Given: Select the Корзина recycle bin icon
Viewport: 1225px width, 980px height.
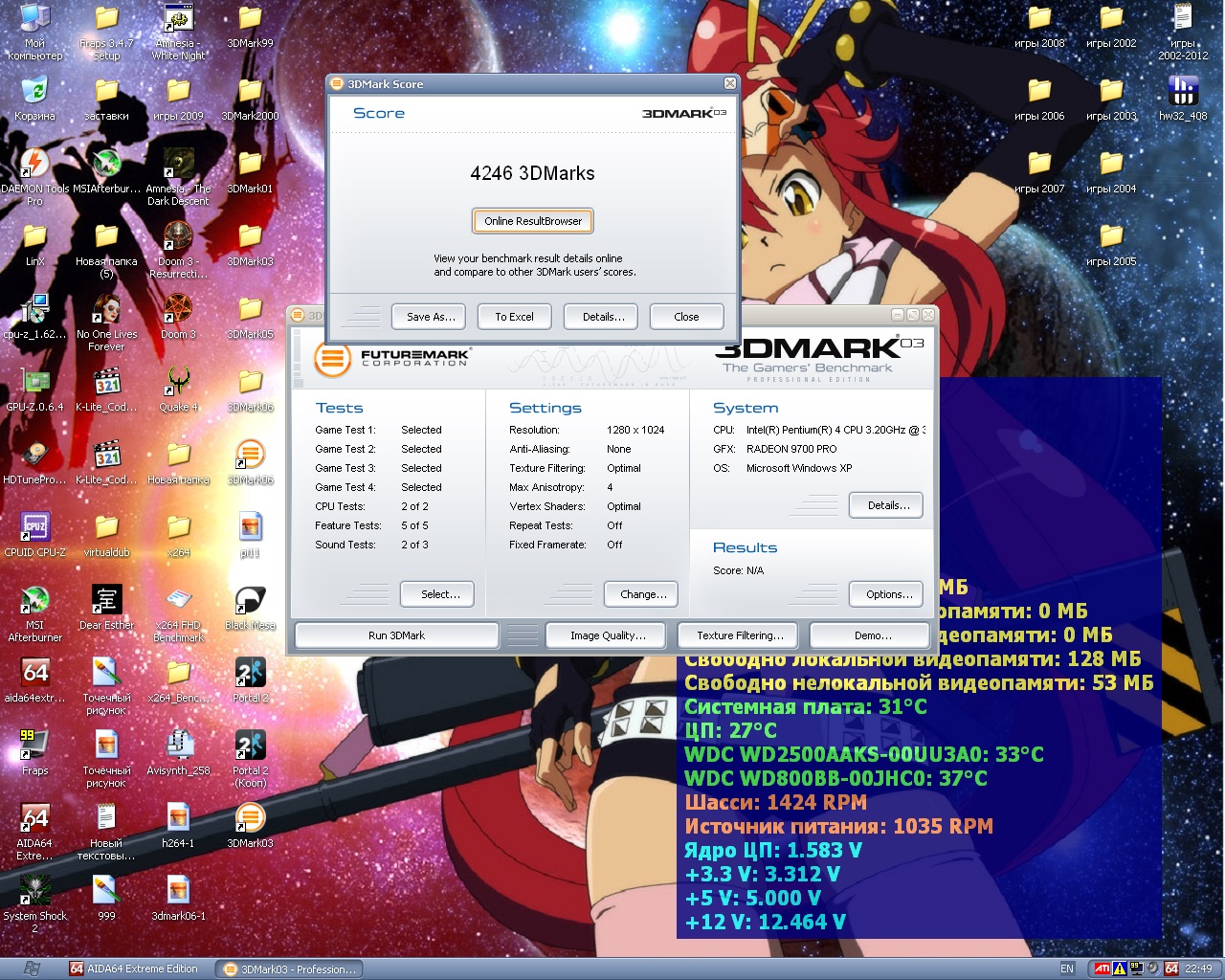Looking at the screenshot, I should [35, 97].
